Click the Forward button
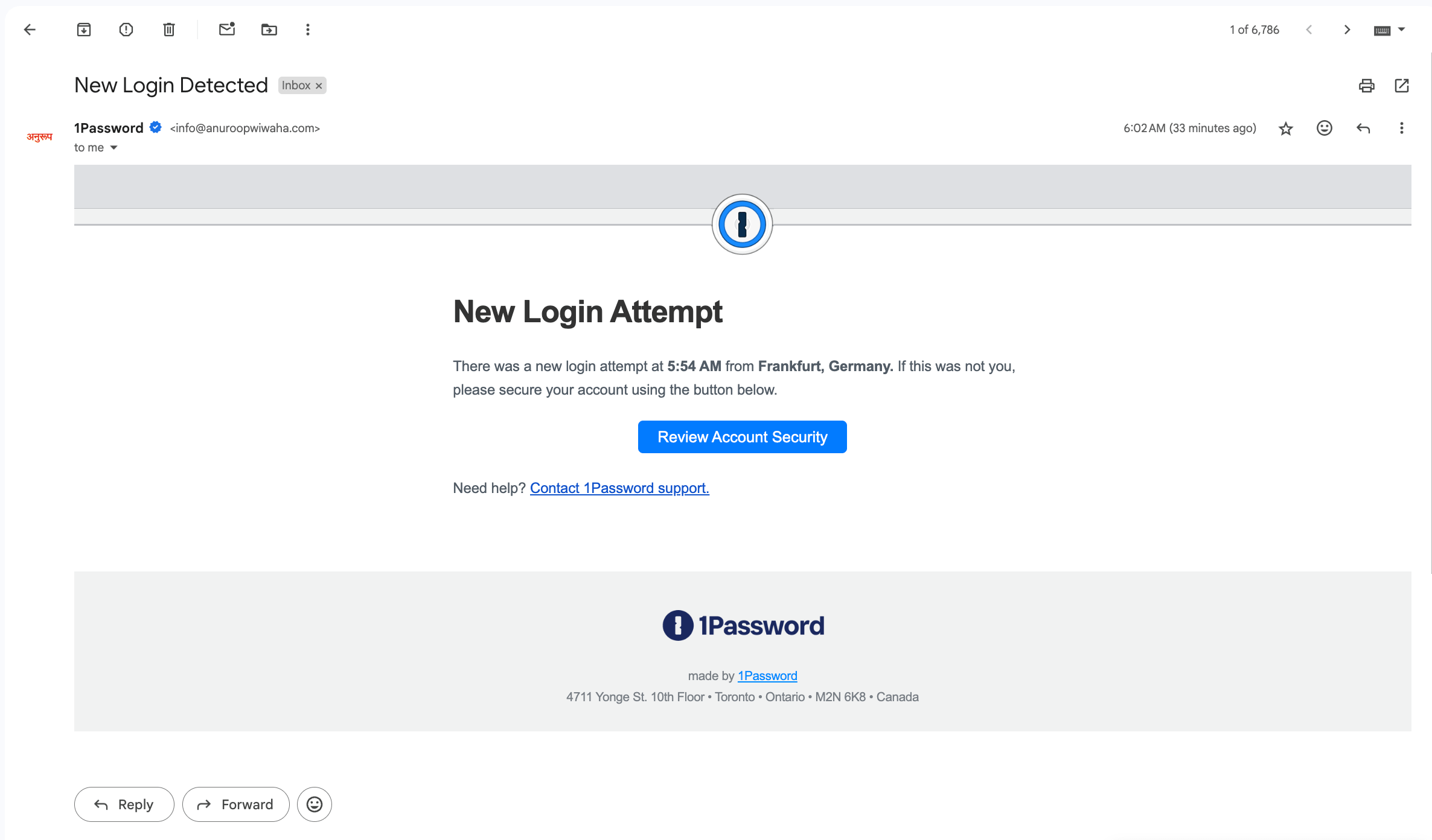The image size is (1432, 840). click(235, 804)
